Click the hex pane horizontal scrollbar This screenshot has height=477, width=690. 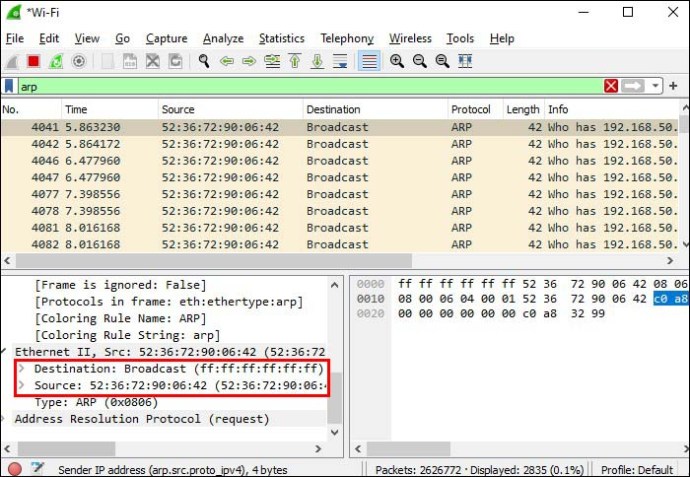pyautogui.click(x=408, y=449)
